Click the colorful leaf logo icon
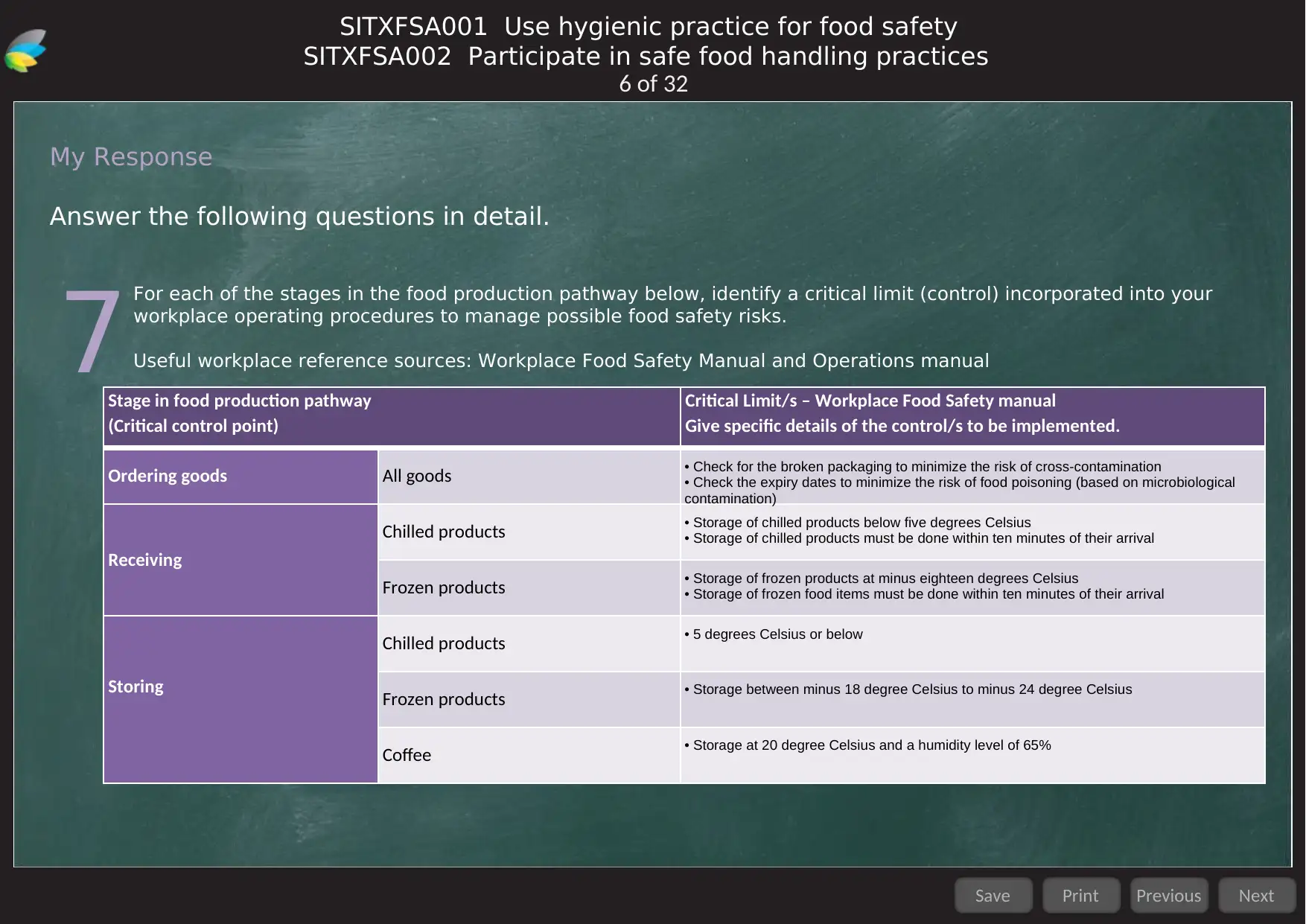 (25, 51)
